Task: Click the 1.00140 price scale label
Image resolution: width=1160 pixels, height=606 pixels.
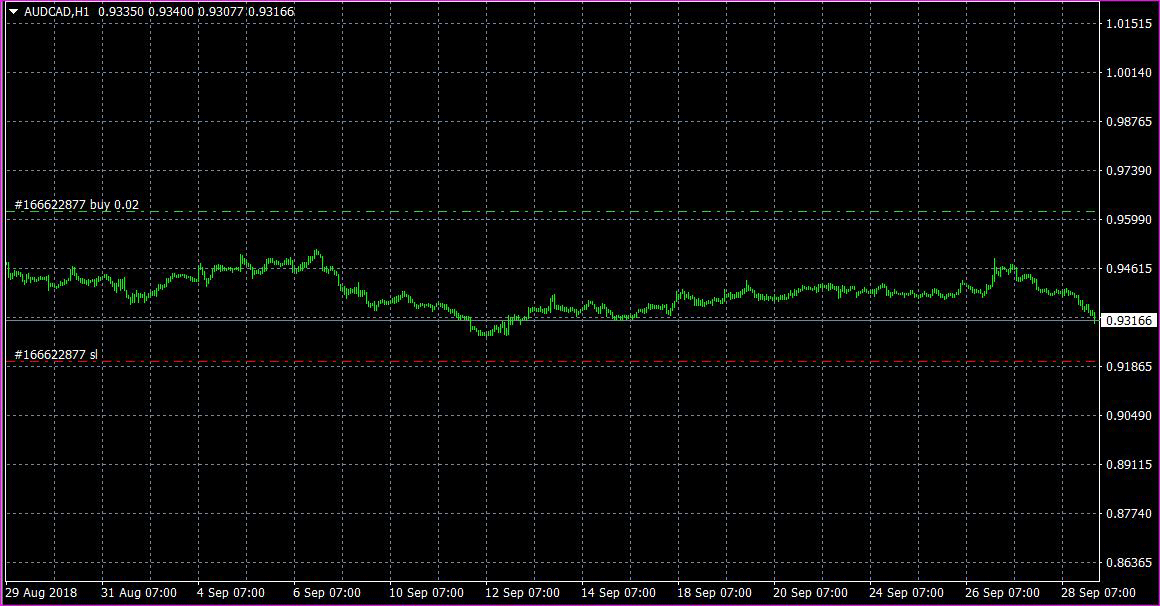Action: [1129, 73]
